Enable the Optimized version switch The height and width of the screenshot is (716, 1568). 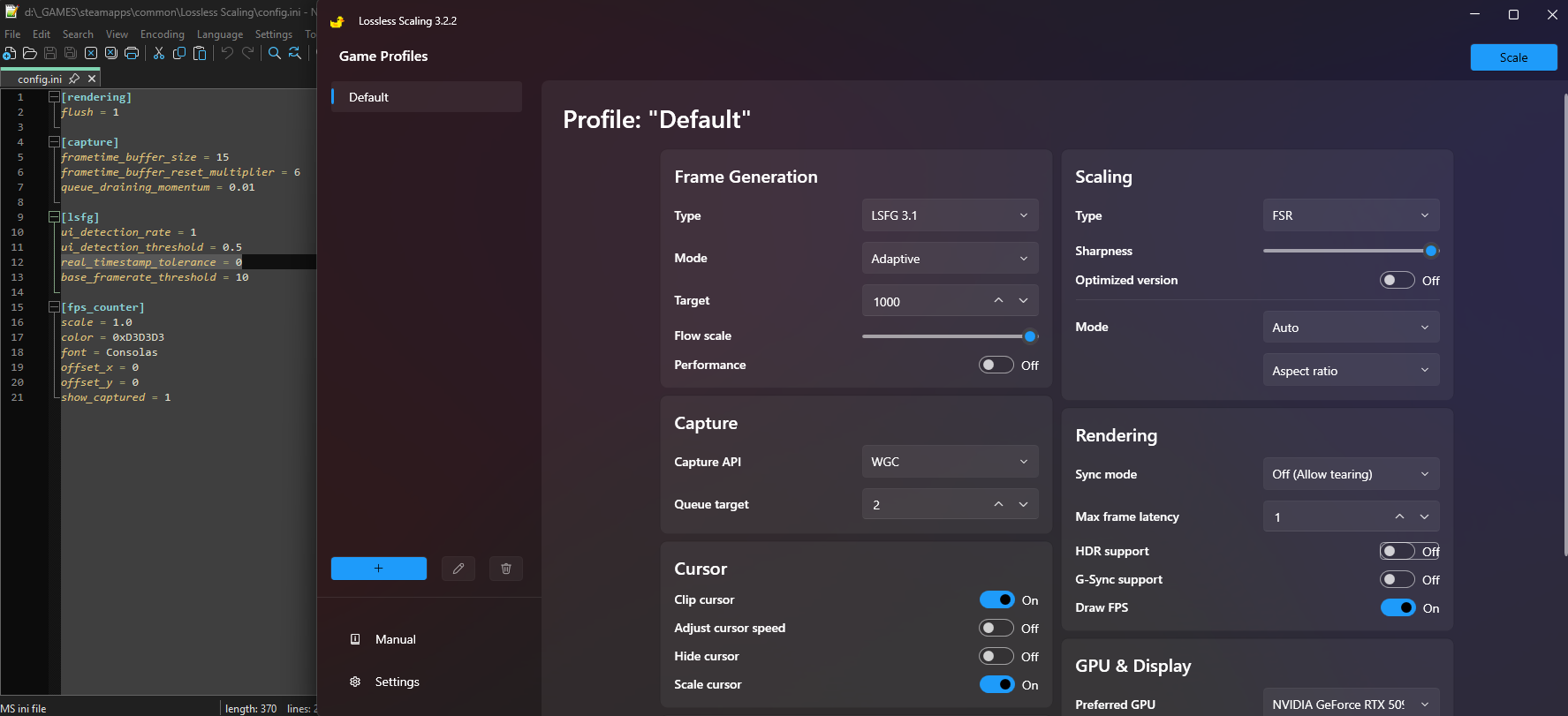click(1398, 281)
